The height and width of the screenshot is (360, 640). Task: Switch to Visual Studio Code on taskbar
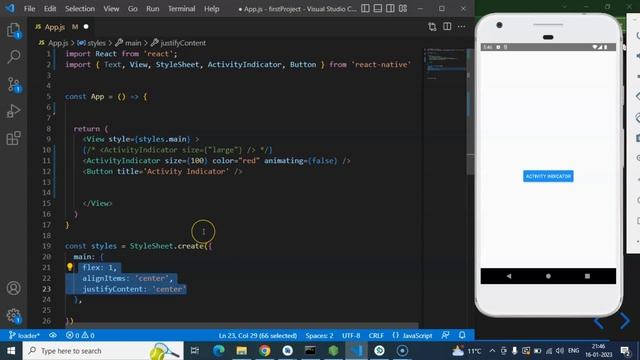(x=356, y=351)
